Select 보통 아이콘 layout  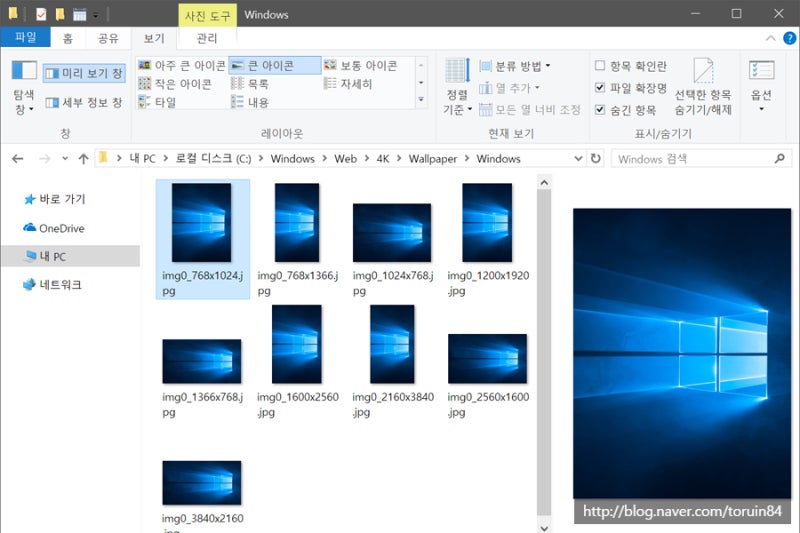tap(361, 65)
